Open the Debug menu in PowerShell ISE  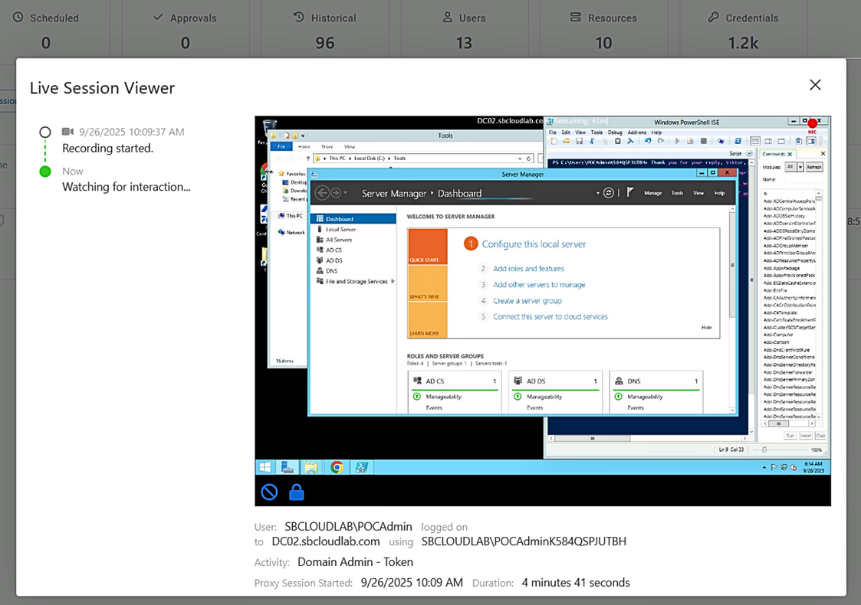(x=615, y=132)
